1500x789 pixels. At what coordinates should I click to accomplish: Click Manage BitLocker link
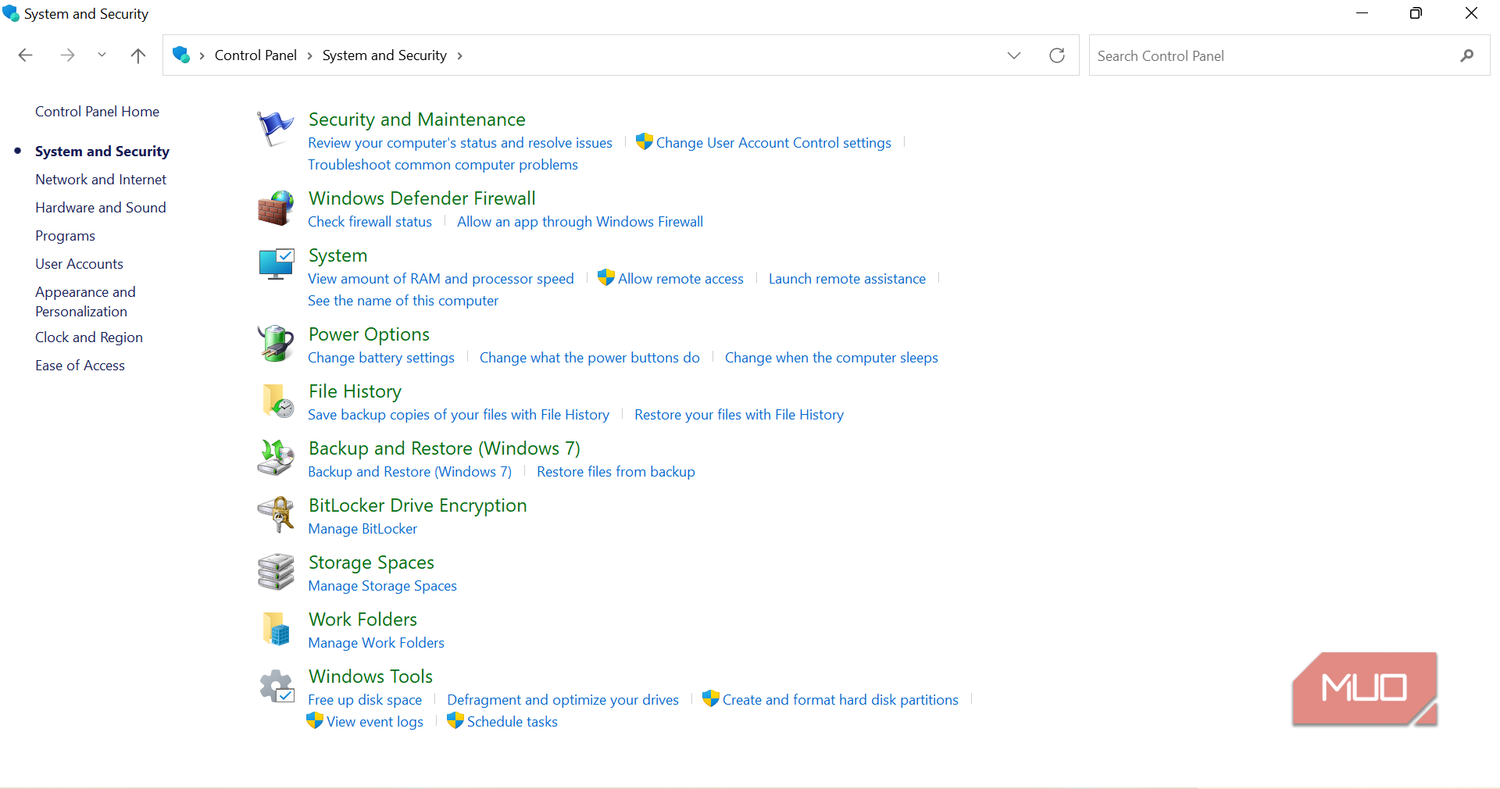(x=363, y=529)
